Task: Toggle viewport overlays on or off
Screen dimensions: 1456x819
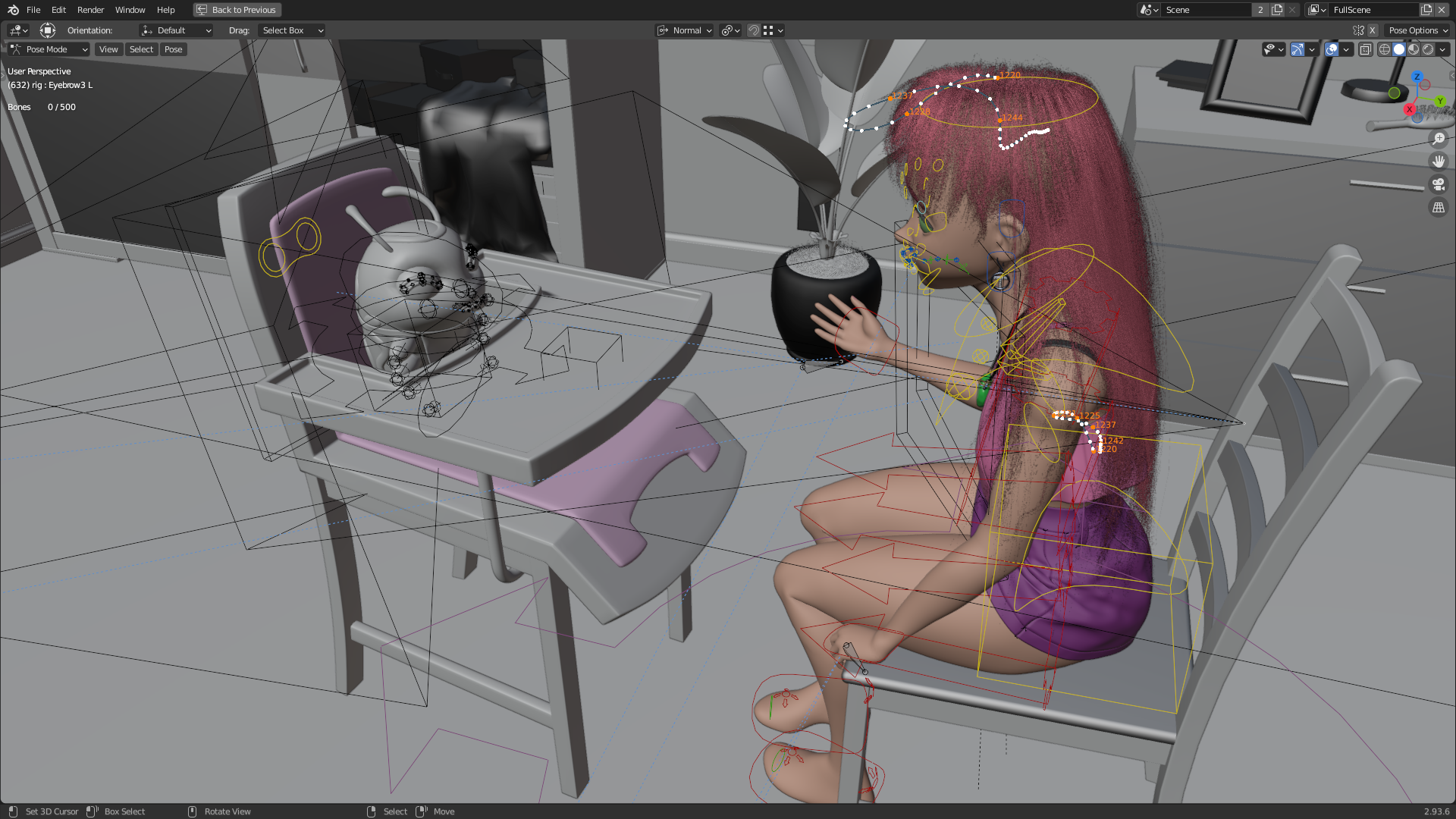Action: tap(1332, 49)
